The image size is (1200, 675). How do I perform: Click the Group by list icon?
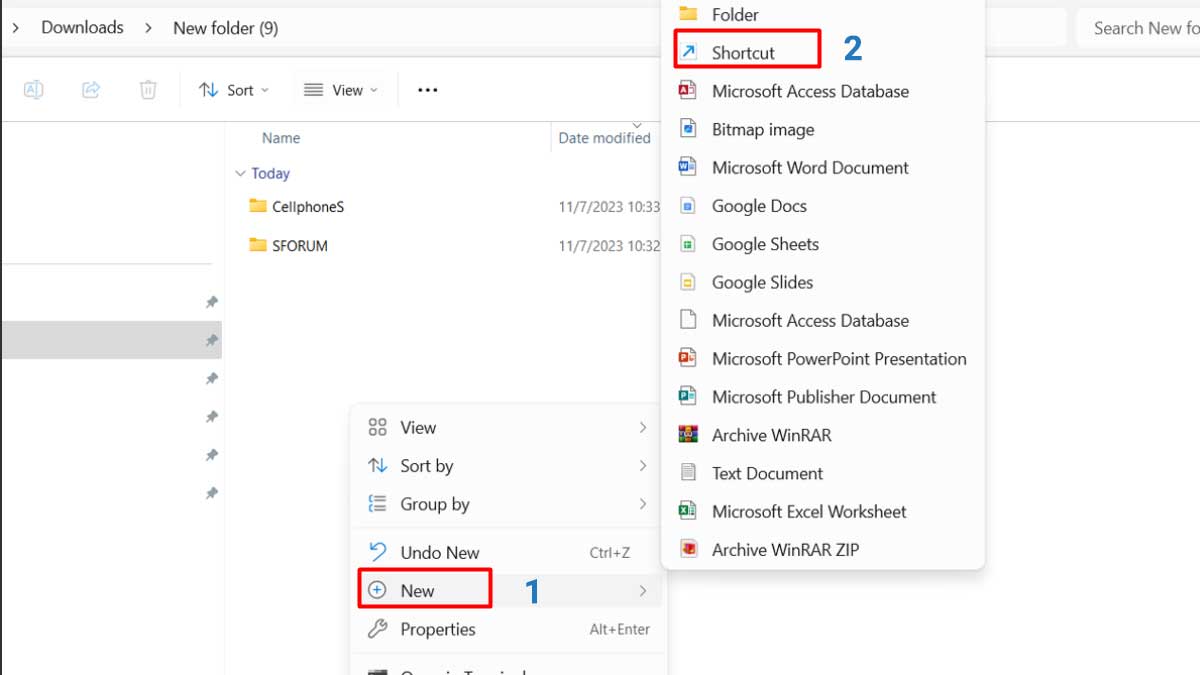tap(377, 504)
